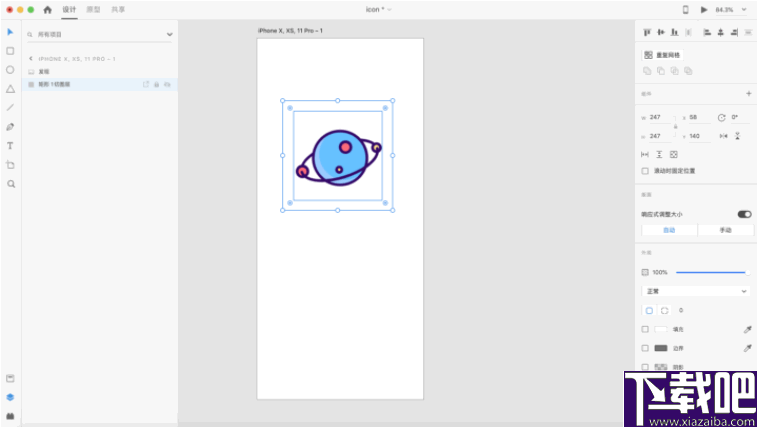Click the rotation icon next to 0°
Image resolution: width=759 pixels, height=427 pixels.
pyautogui.click(x=721, y=118)
